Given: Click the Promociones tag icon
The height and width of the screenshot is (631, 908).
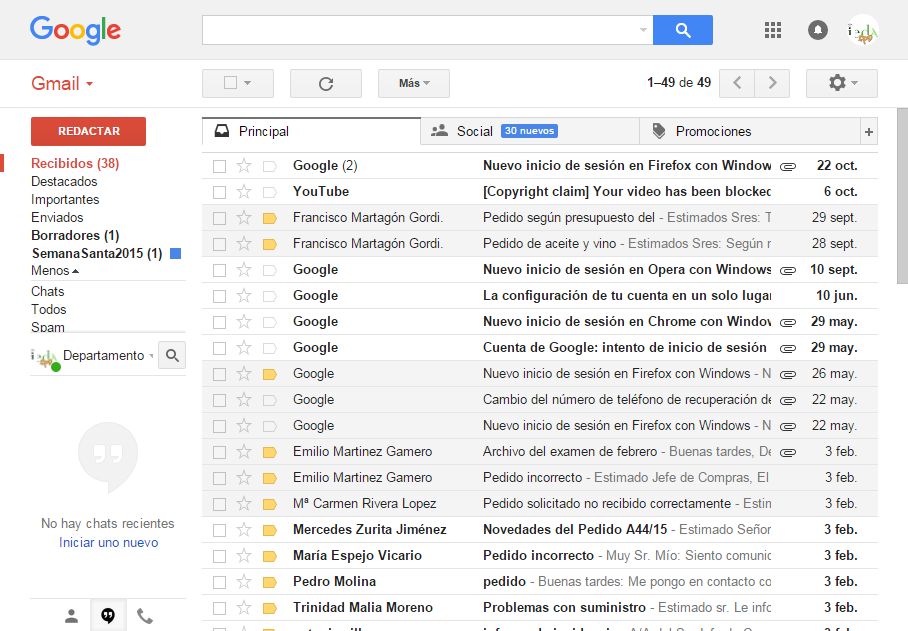Looking at the screenshot, I should tap(658, 131).
